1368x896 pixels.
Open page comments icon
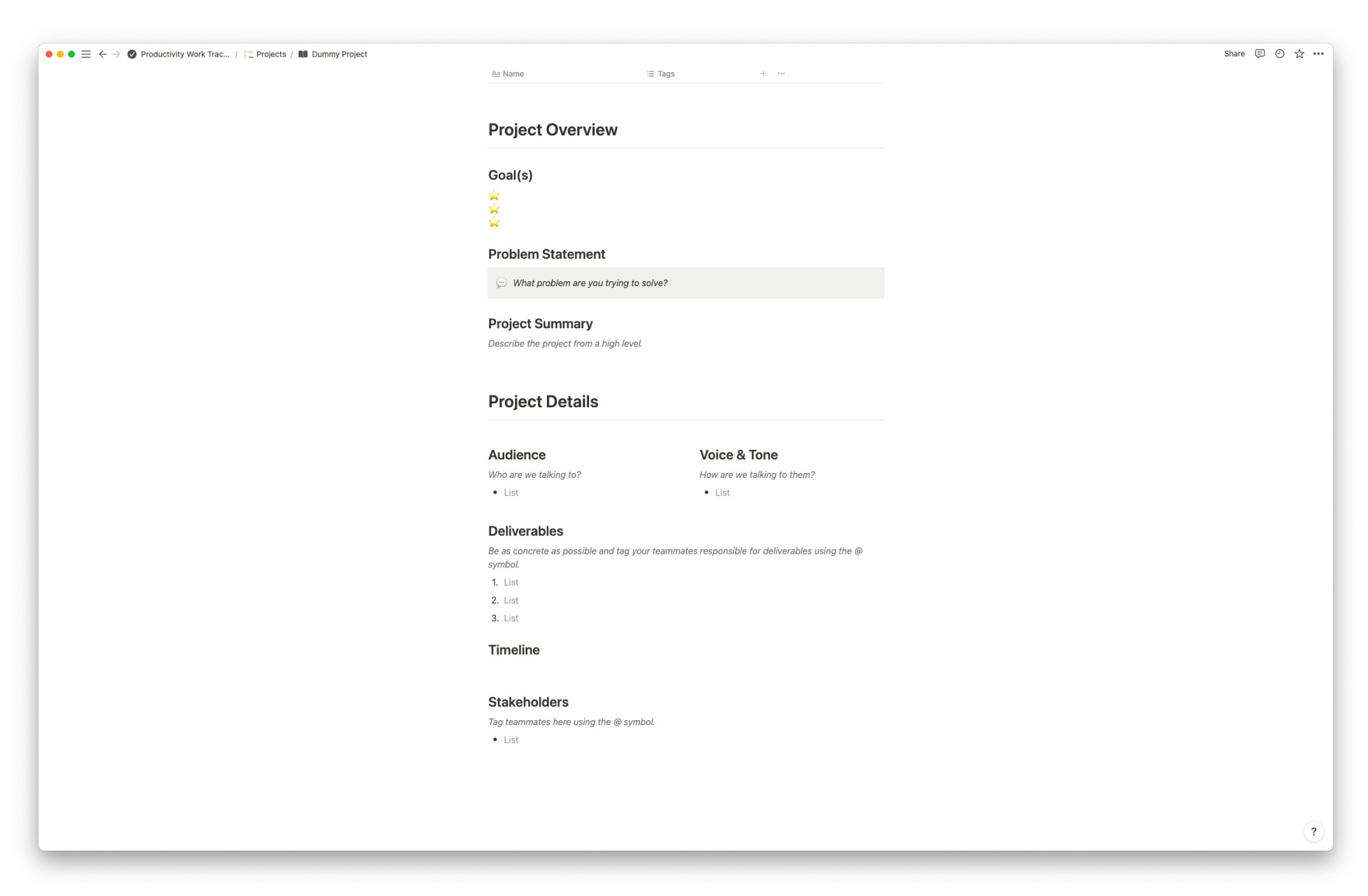[x=1259, y=54]
